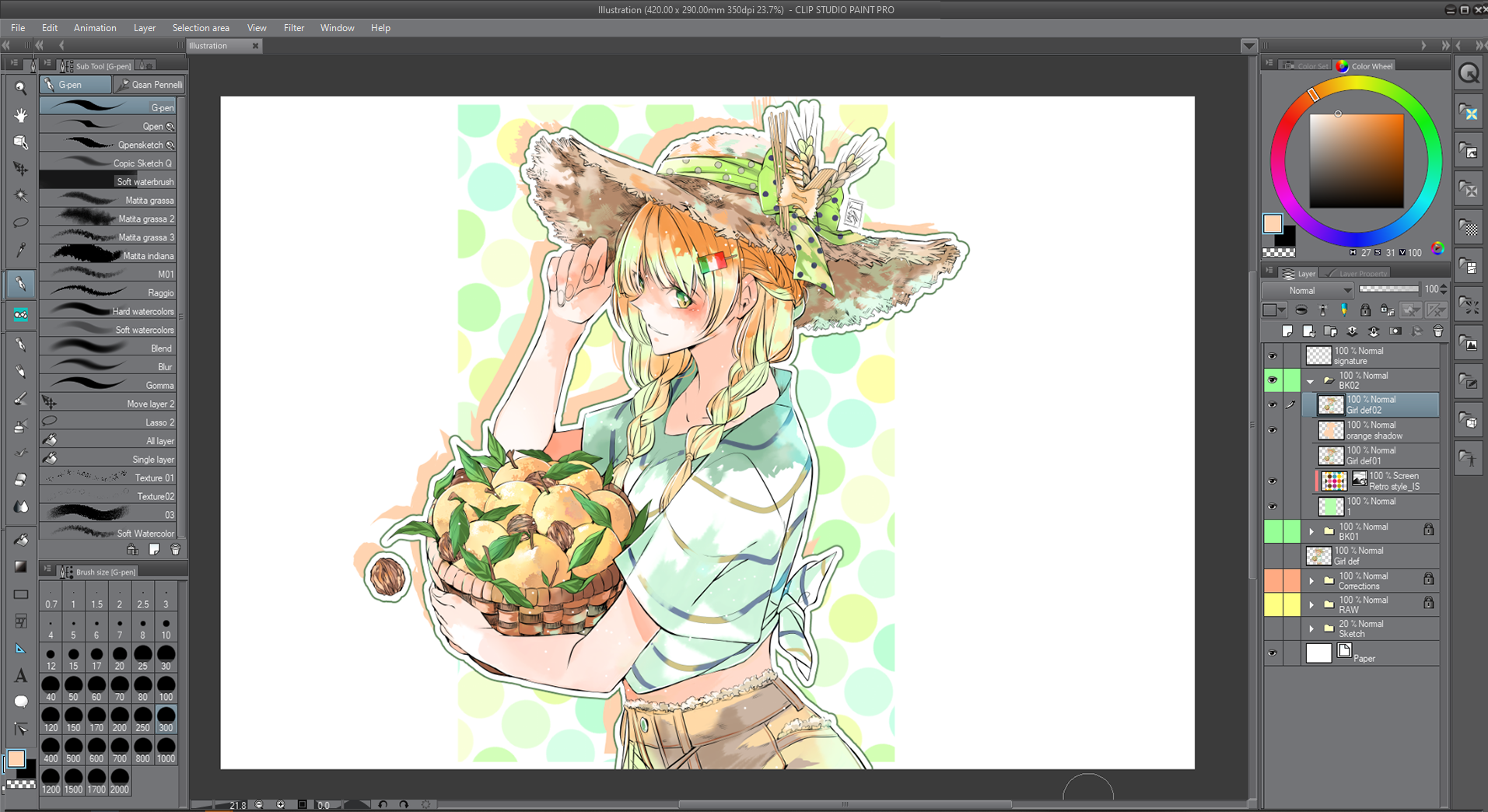
Task: Select the Pen tool in the tool palette
Action: [21, 284]
